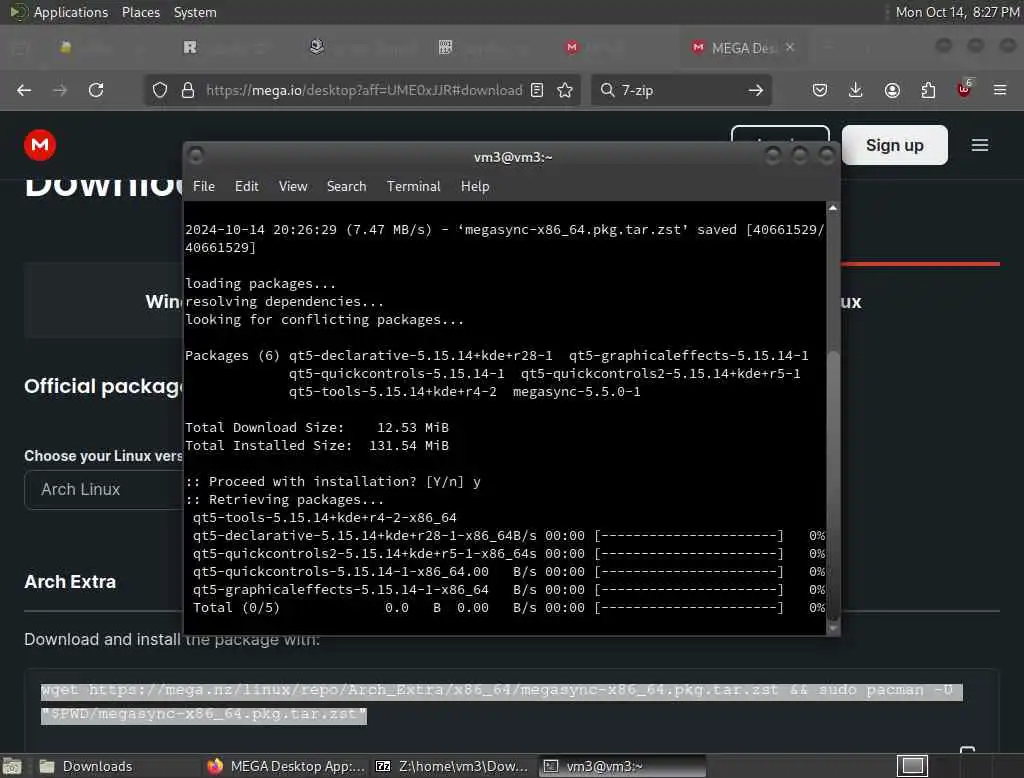Open terminal Help menu

click(475, 187)
